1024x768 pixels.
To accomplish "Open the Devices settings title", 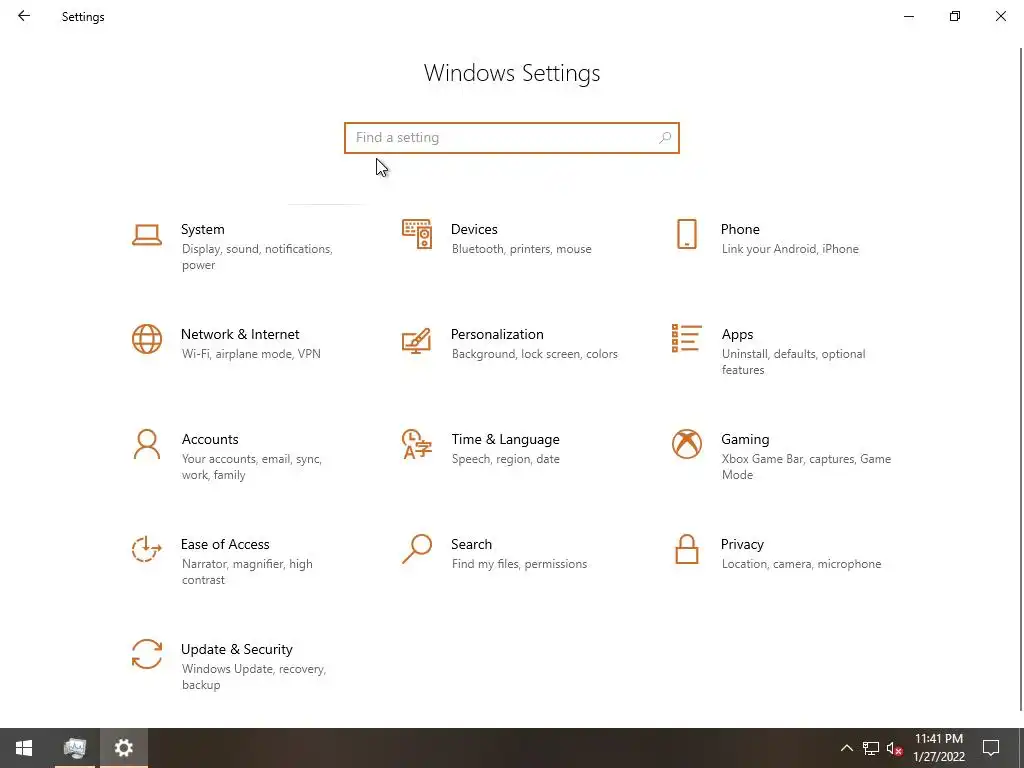I will [x=474, y=229].
